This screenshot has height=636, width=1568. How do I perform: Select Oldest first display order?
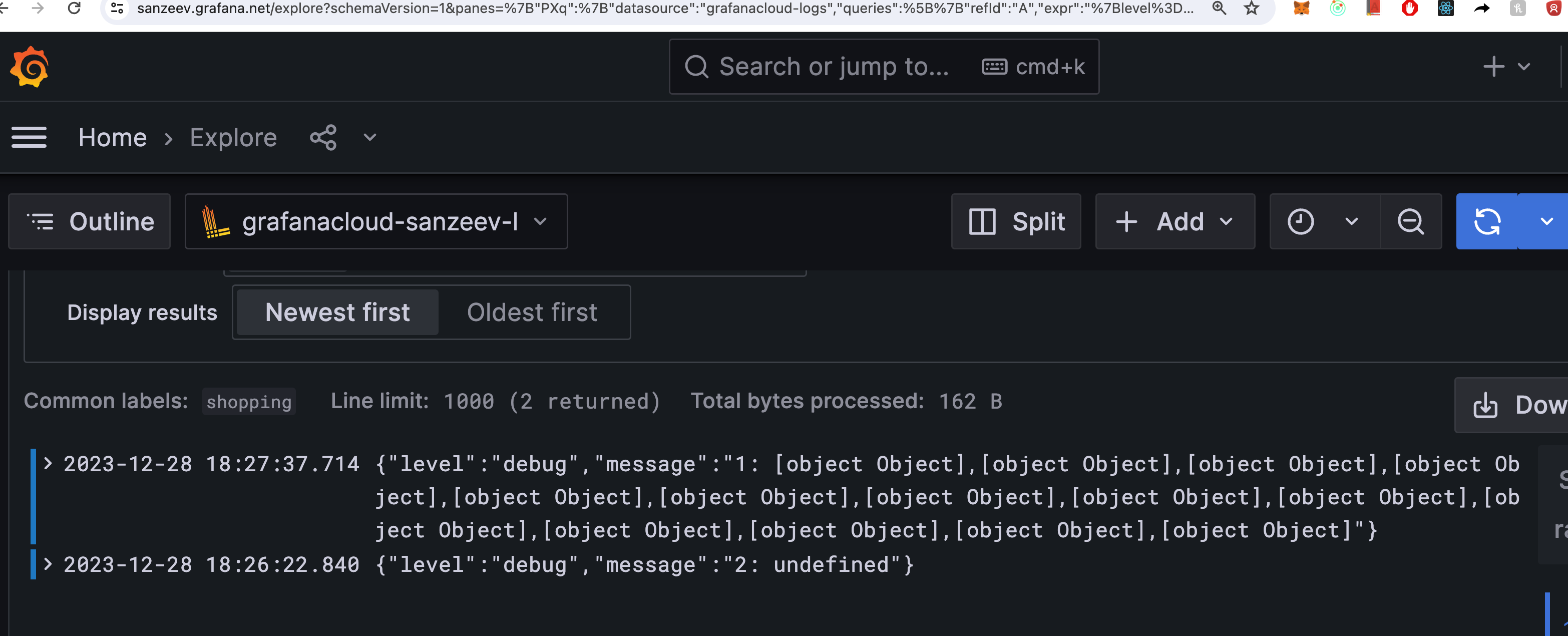(x=532, y=312)
